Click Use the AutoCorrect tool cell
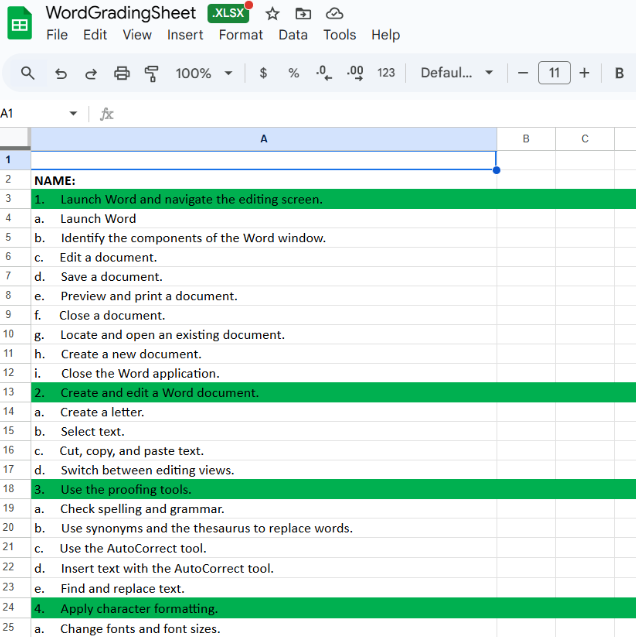This screenshot has height=637, width=636. [264, 548]
